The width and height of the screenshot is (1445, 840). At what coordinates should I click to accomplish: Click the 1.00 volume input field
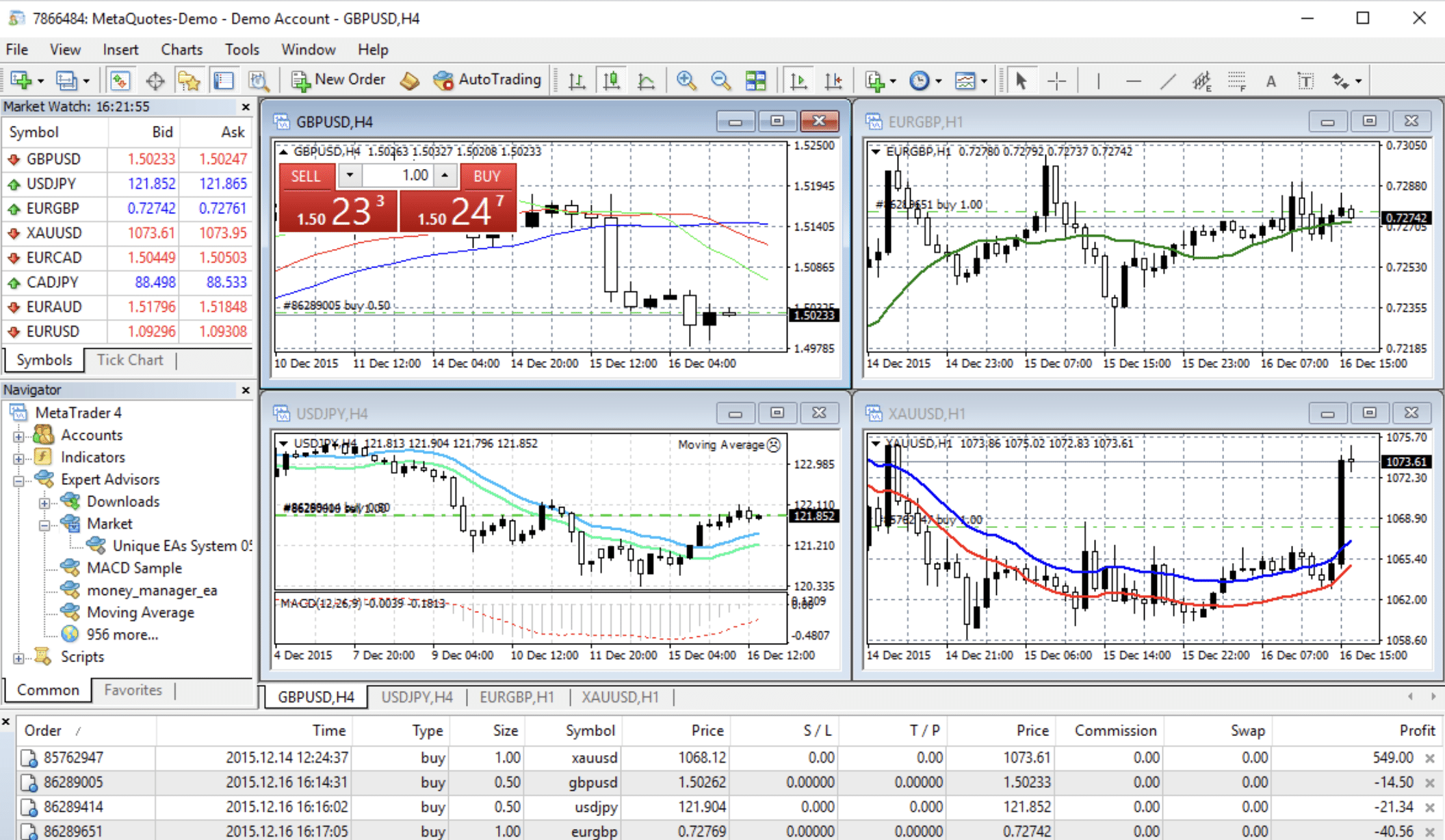(398, 176)
